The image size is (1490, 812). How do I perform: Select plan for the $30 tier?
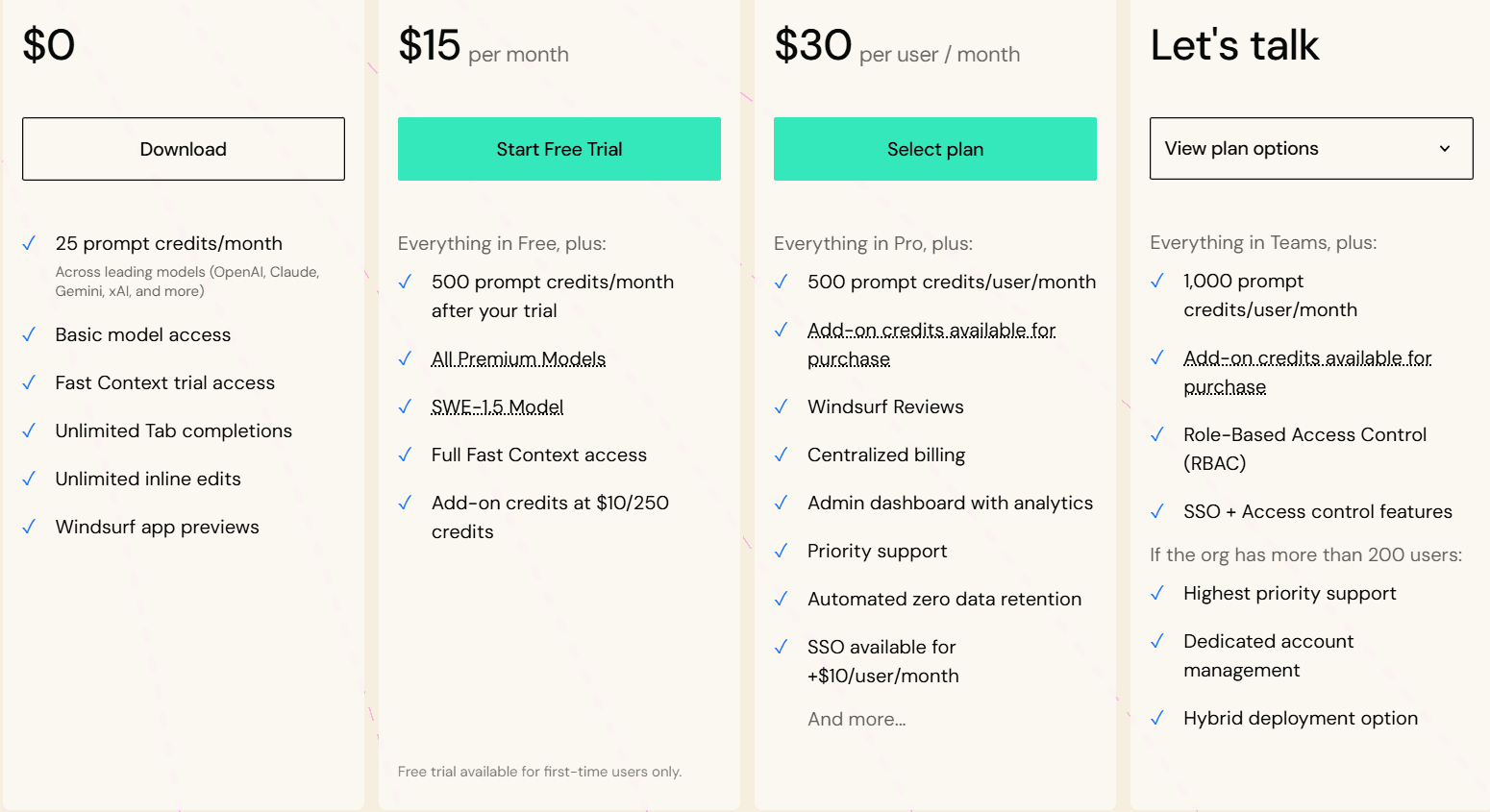(x=934, y=149)
